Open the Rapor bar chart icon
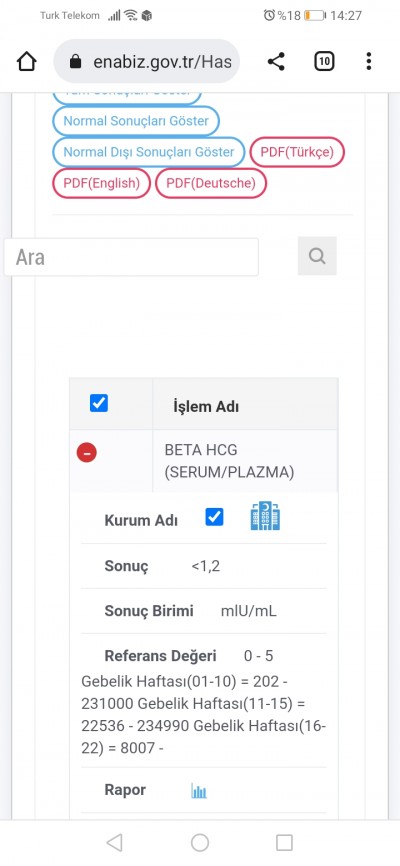 tap(199, 791)
